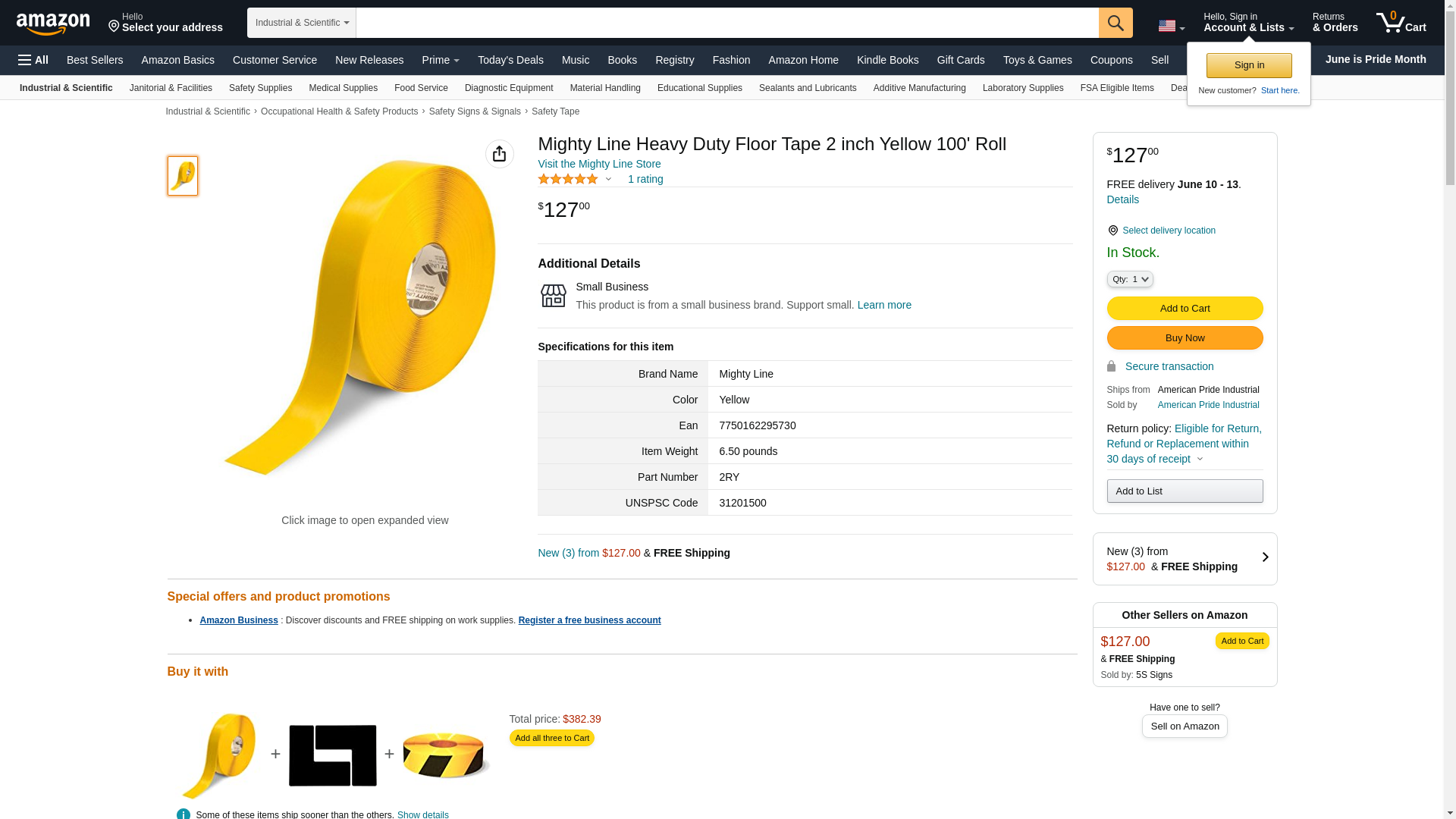Open the All hamburger menu
The width and height of the screenshot is (1456, 819).
point(33,60)
